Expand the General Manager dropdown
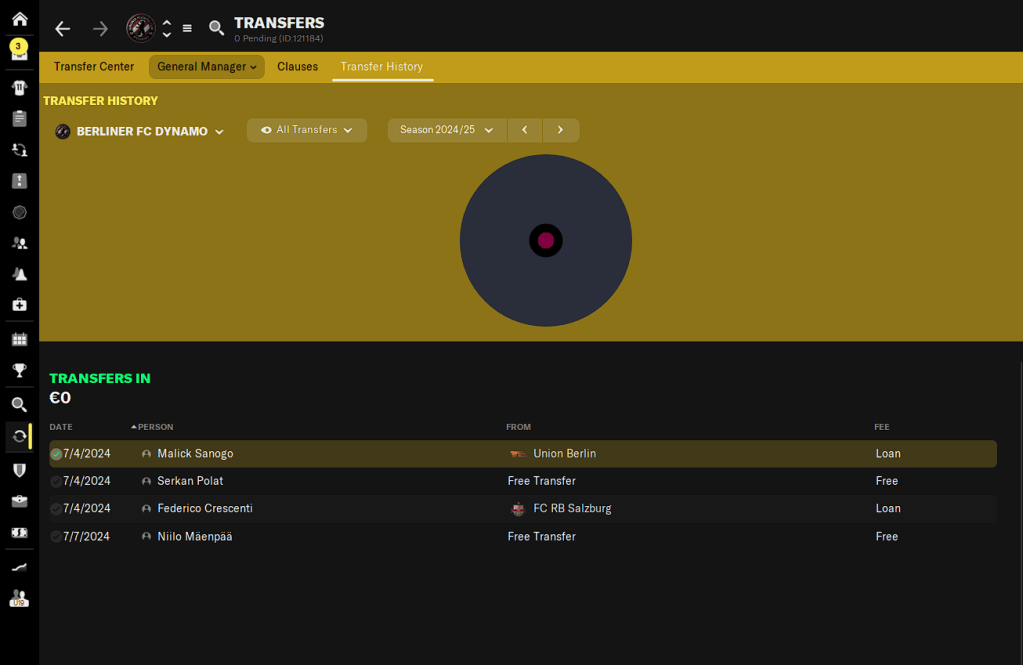Image resolution: width=1023 pixels, height=665 pixels. tap(206, 67)
